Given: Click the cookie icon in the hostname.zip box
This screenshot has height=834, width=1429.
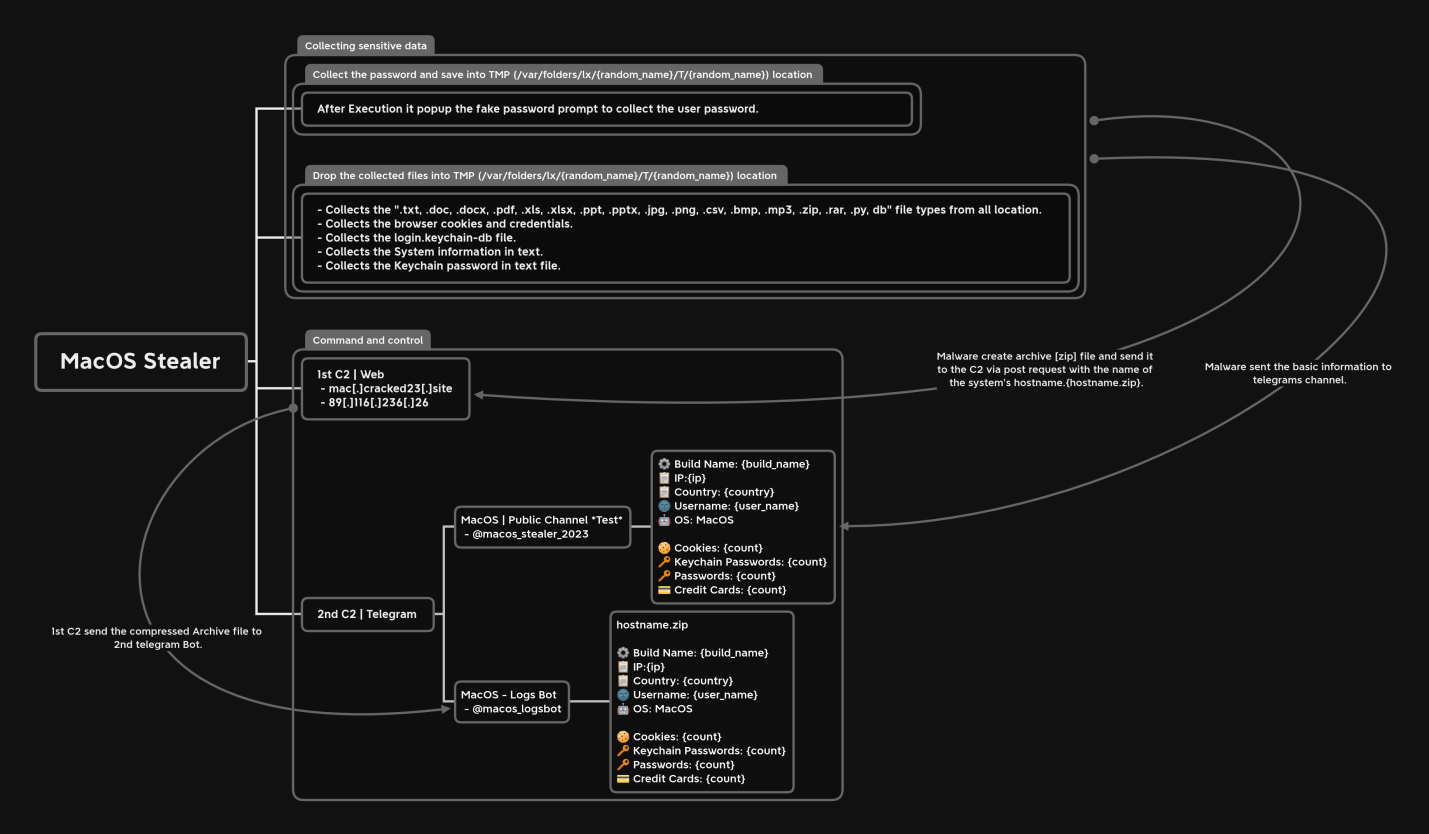Looking at the screenshot, I should point(623,737).
